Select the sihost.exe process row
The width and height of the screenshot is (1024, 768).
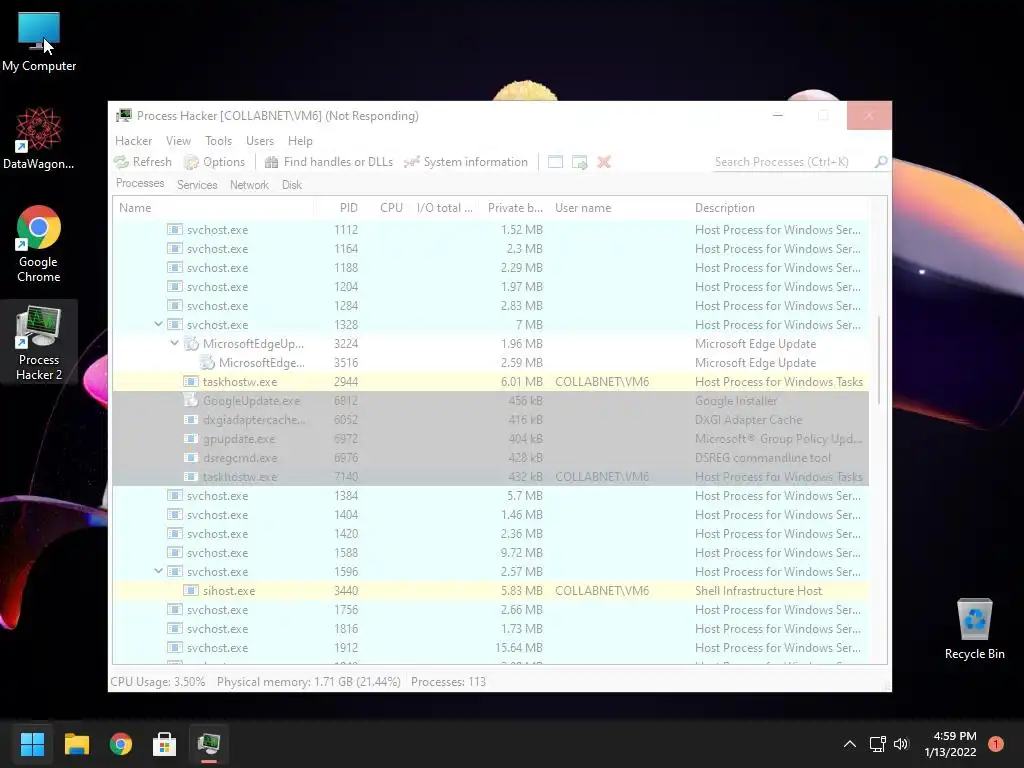[x=490, y=590]
